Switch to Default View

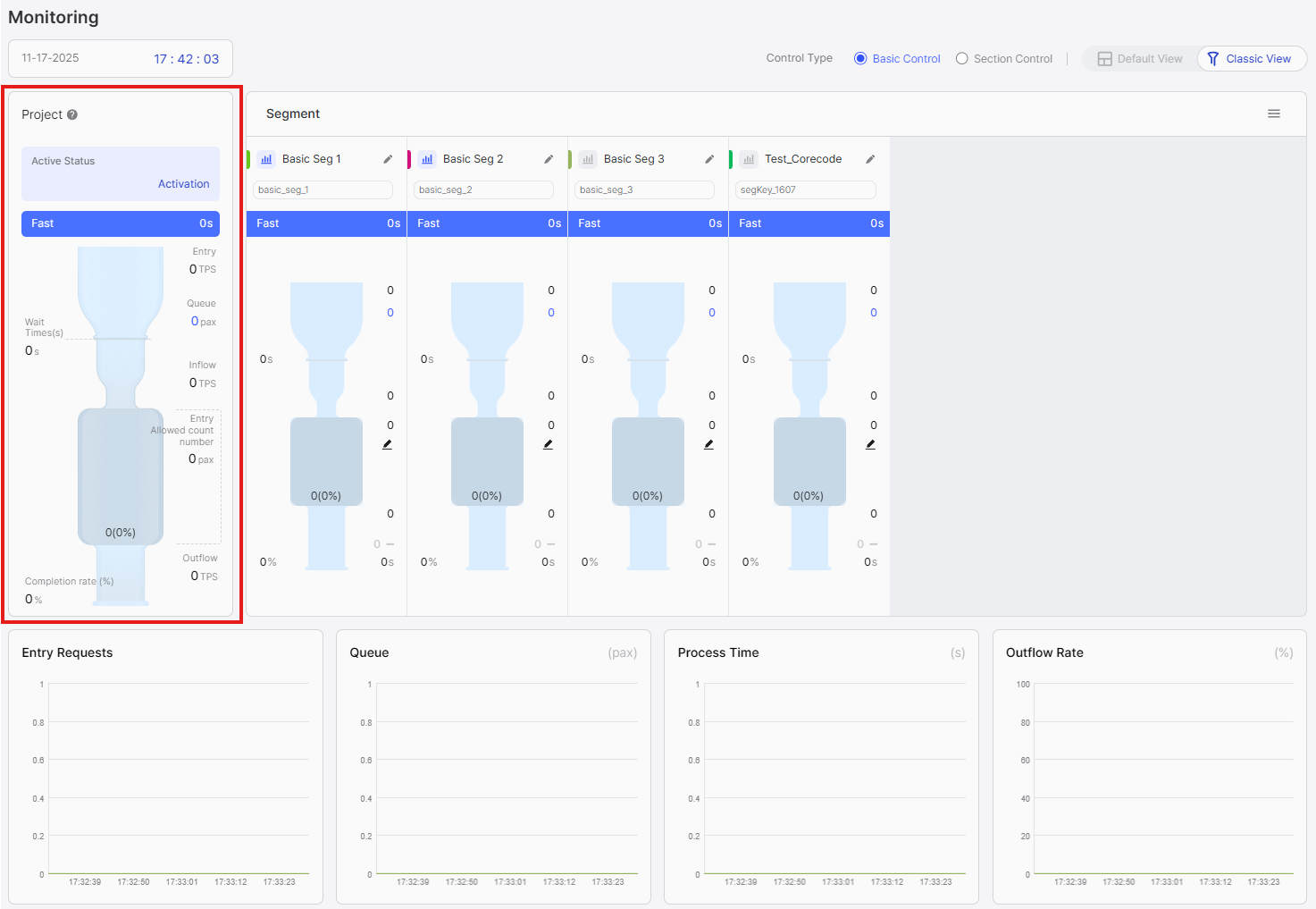pyautogui.click(x=1140, y=58)
